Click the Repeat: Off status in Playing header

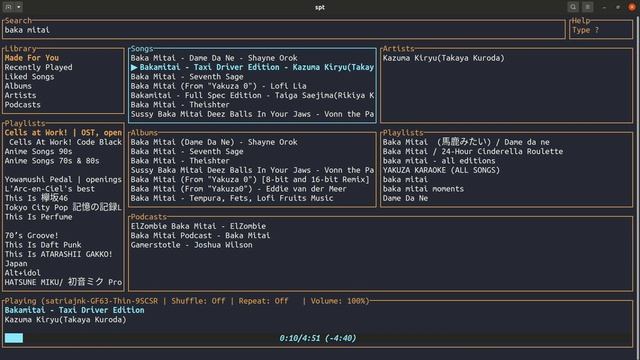[264, 301]
